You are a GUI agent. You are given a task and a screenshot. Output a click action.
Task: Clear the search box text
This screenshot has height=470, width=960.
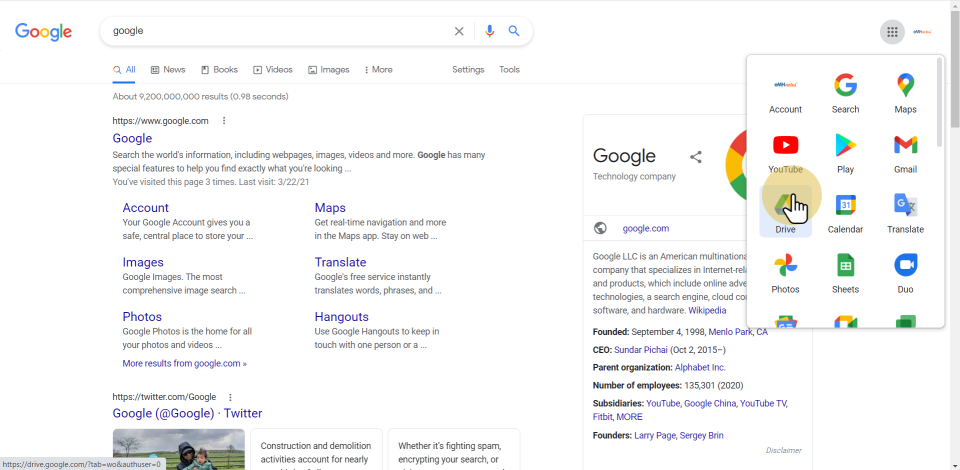(459, 31)
